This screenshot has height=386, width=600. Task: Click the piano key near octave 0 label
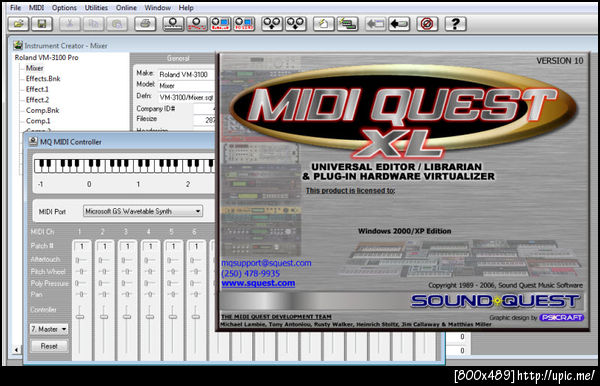pyautogui.click(x=90, y=167)
